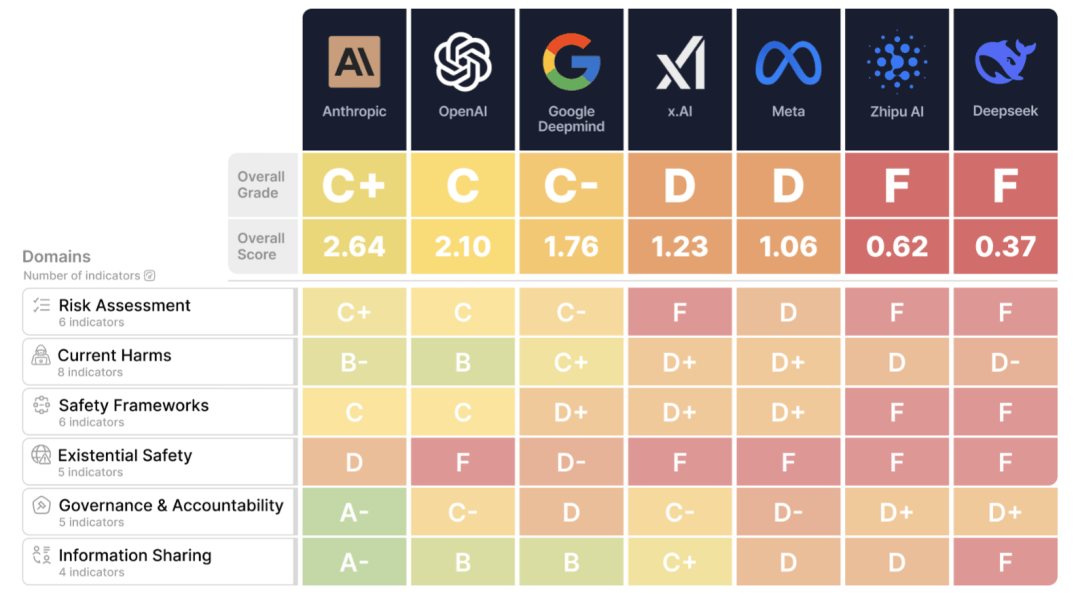Click the Overall Score row label
The height and width of the screenshot is (596, 1080).
261,246
